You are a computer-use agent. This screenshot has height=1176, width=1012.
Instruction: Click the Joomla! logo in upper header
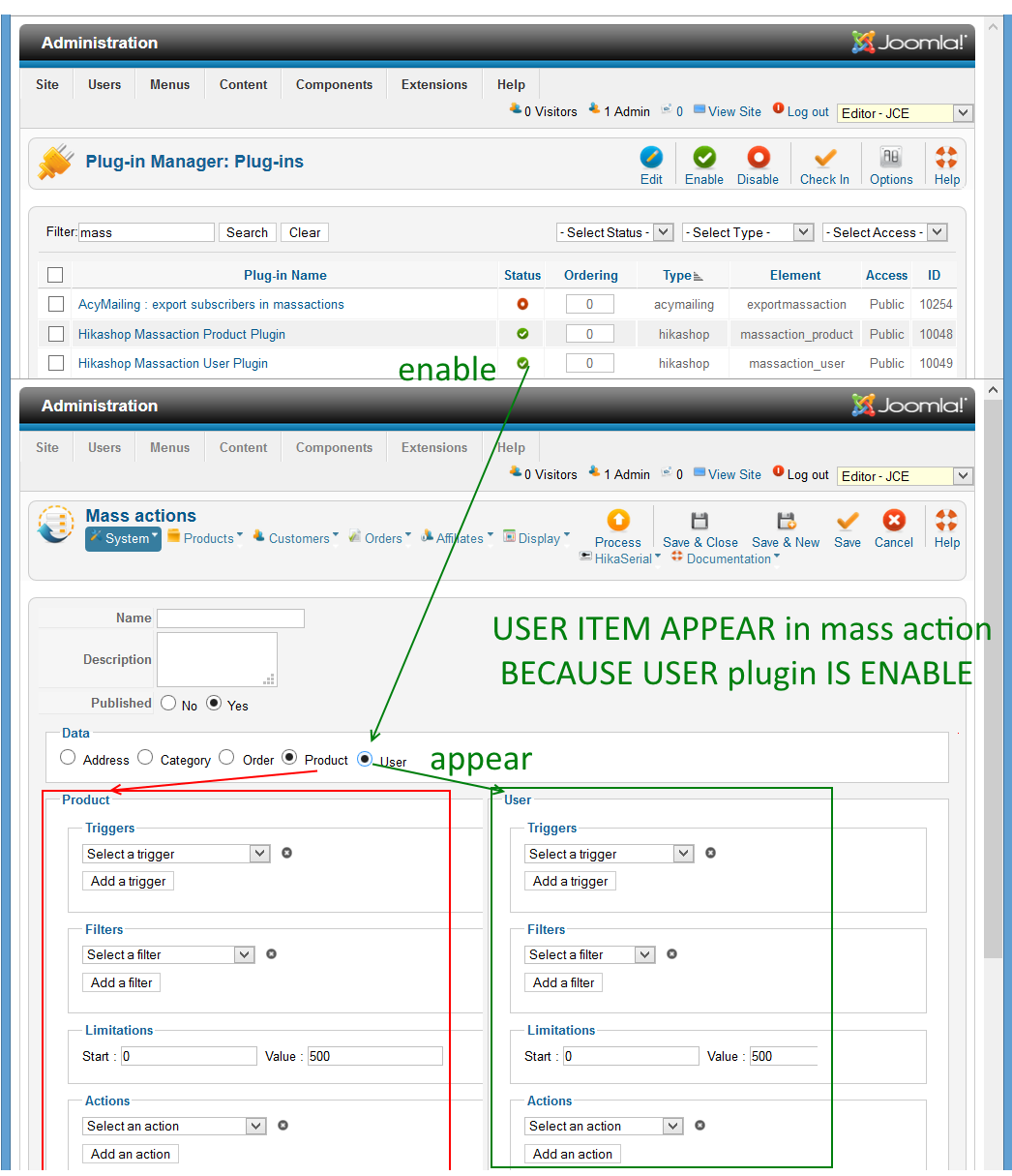(908, 42)
